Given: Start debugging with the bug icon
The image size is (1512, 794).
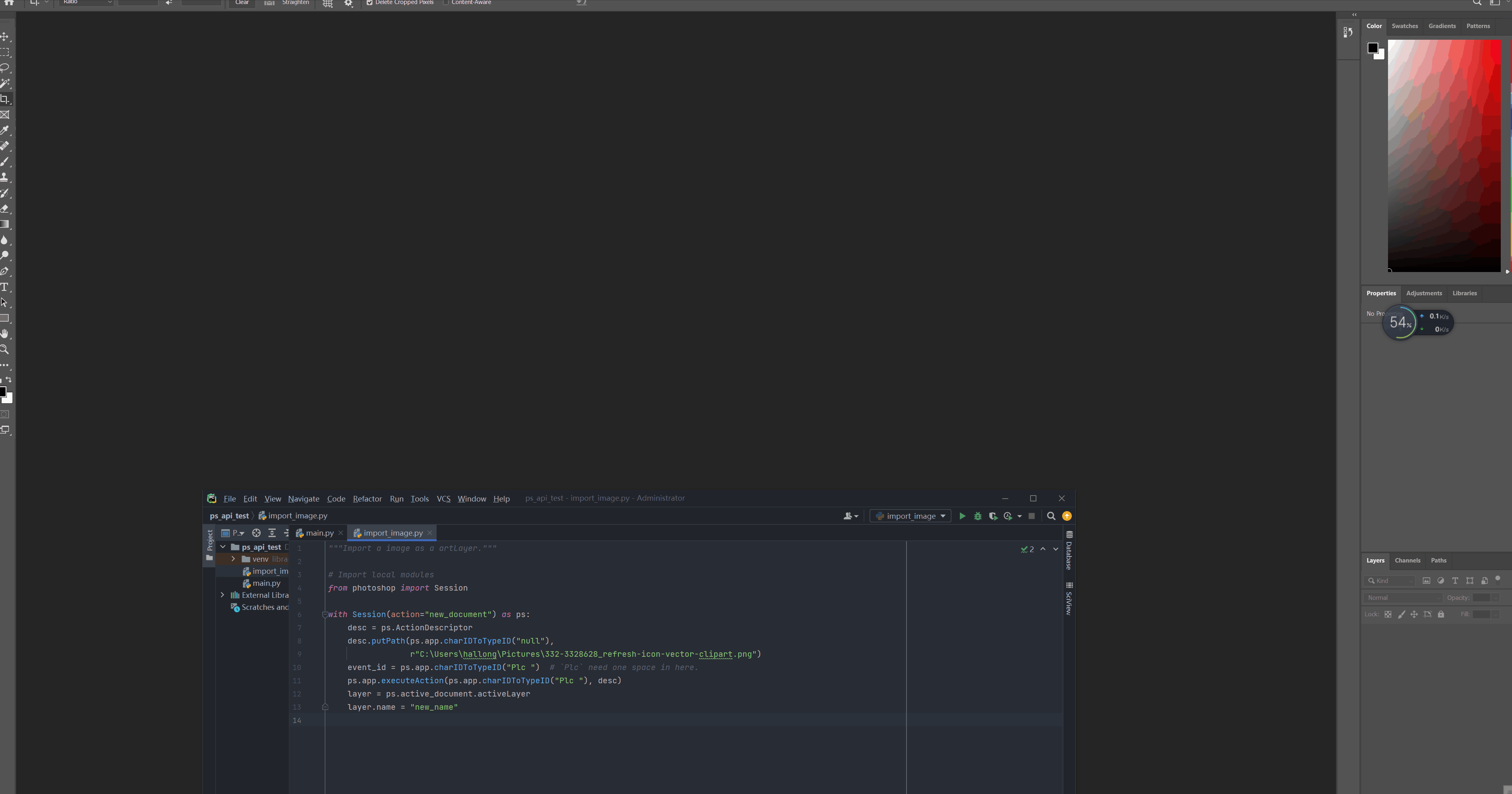Looking at the screenshot, I should (977, 516).
